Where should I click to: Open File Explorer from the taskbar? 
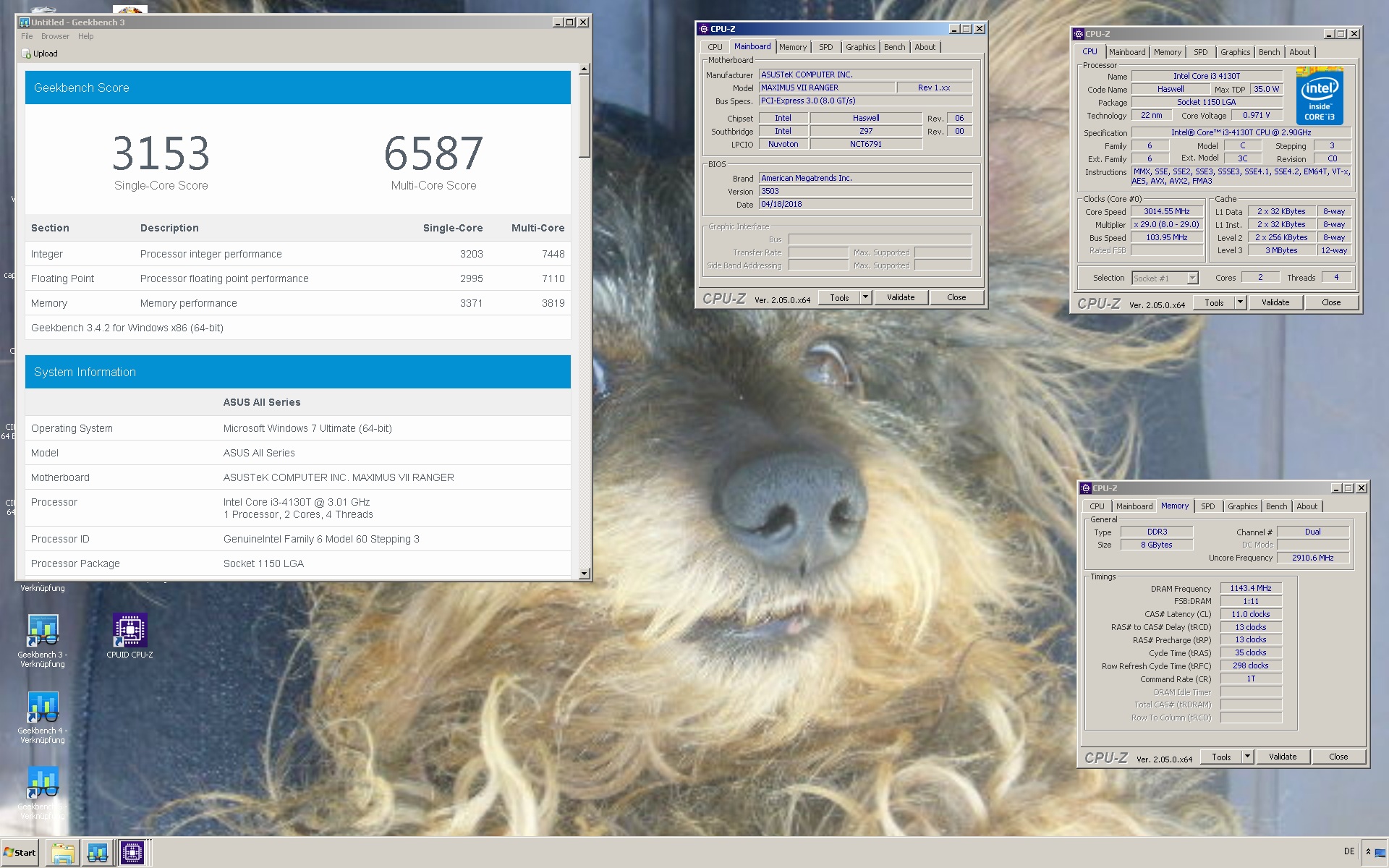63,853
